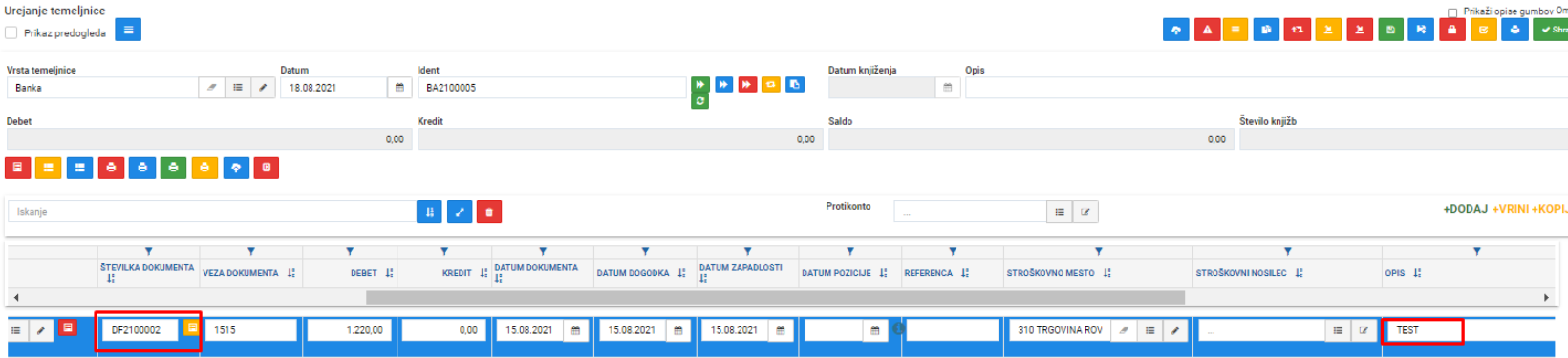Click the yellow repeat icon next to Ident
Viewport: 1568px width, 358px height.
tap(771, 85)
